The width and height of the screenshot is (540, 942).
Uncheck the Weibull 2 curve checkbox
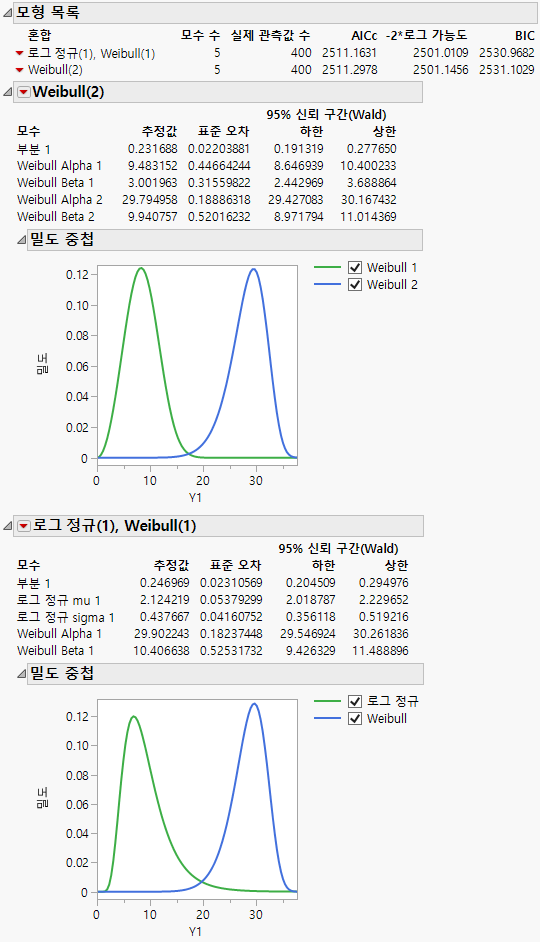(355, 284)
